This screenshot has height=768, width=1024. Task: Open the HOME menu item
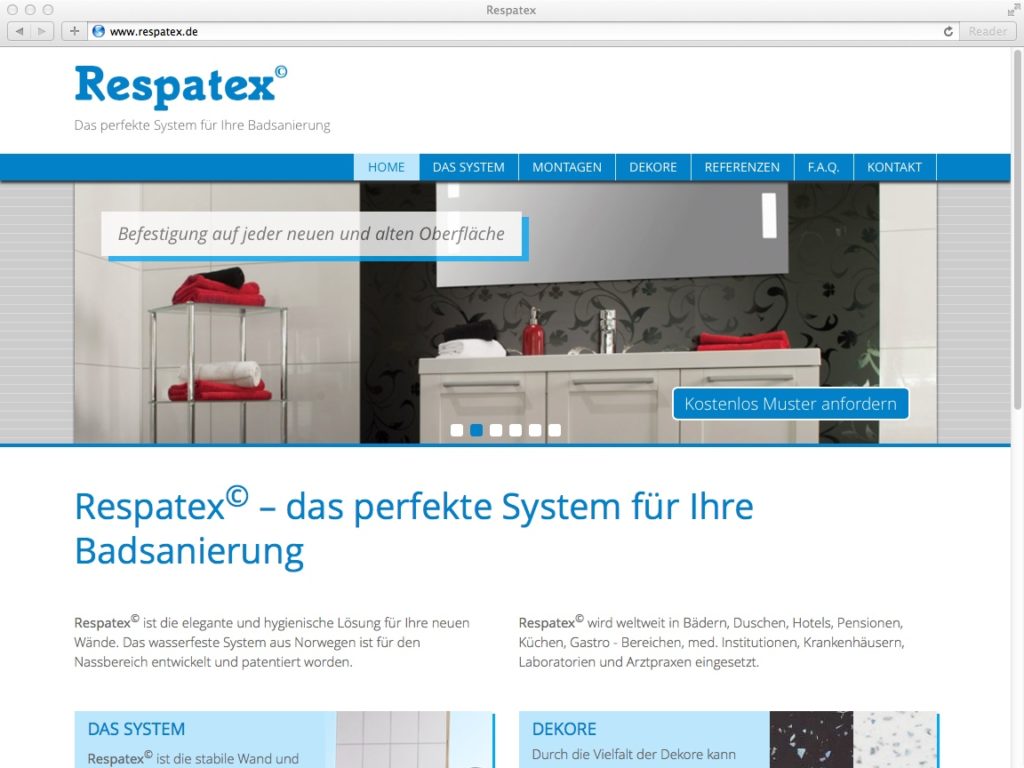point(386,167)
